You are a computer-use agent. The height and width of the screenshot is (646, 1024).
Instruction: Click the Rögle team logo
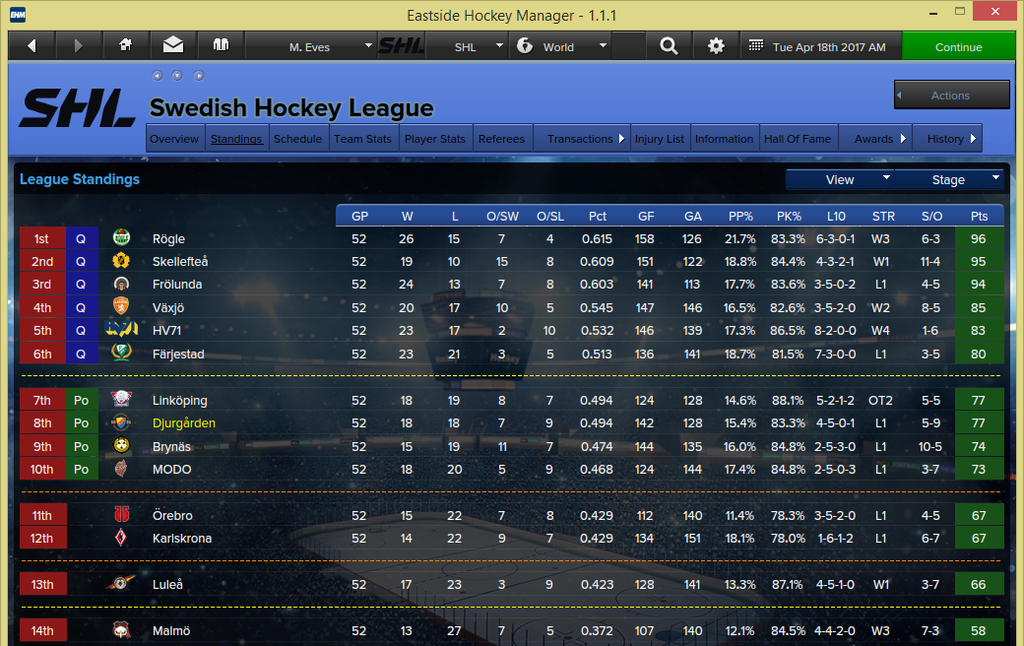(121, 238)
